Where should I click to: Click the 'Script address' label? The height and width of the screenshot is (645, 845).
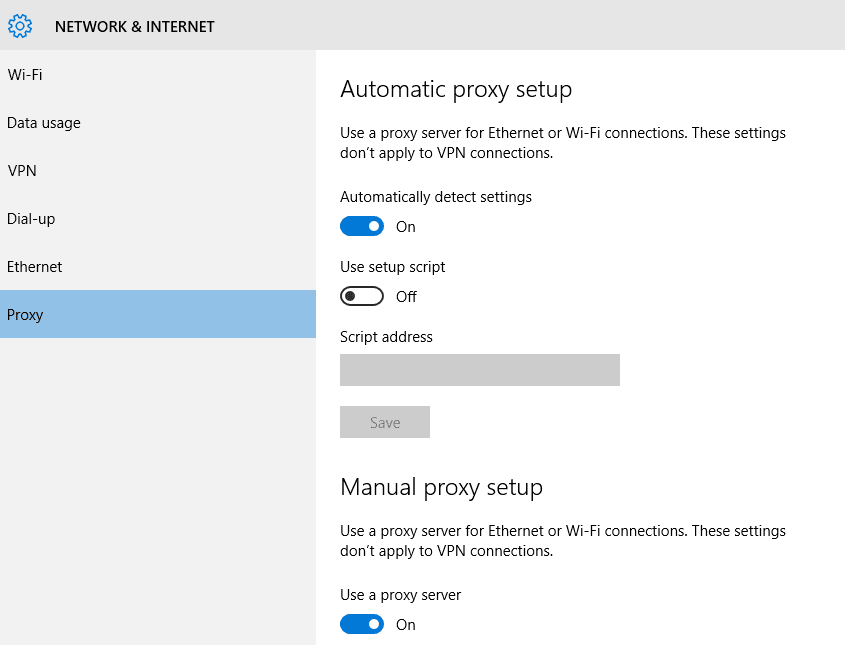pos(386,337)
